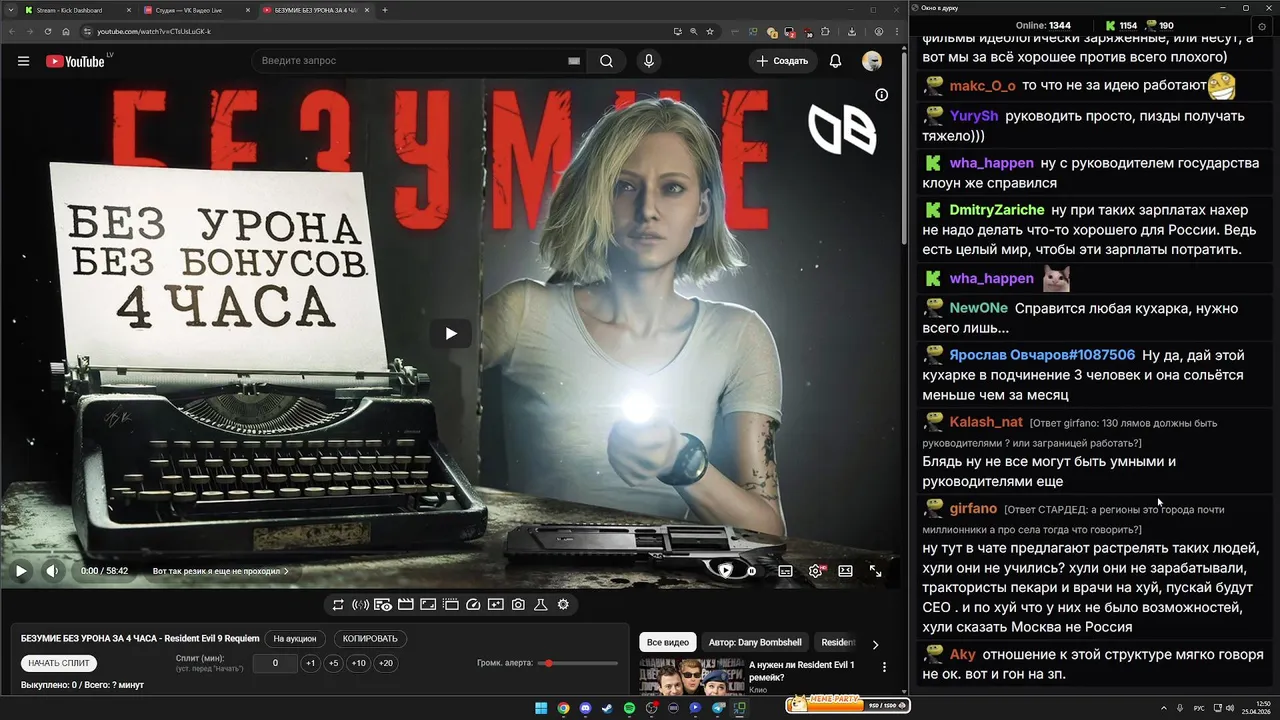This screenshot has height=720, width=1280.
Task: Click the screen-rectangle icon under the video
Action: (x=428, y=604)
